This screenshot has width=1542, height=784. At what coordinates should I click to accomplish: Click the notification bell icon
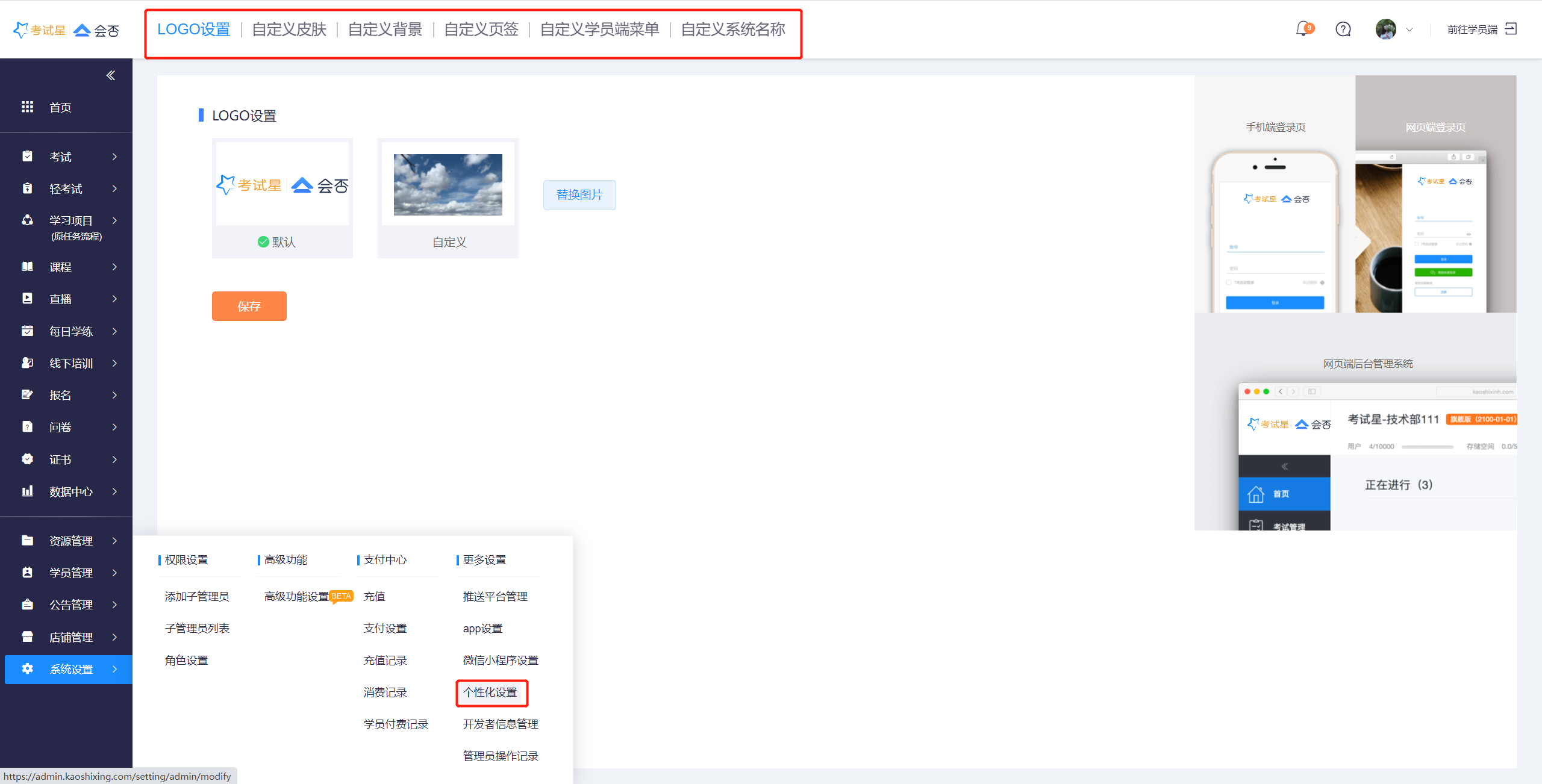1303,29
